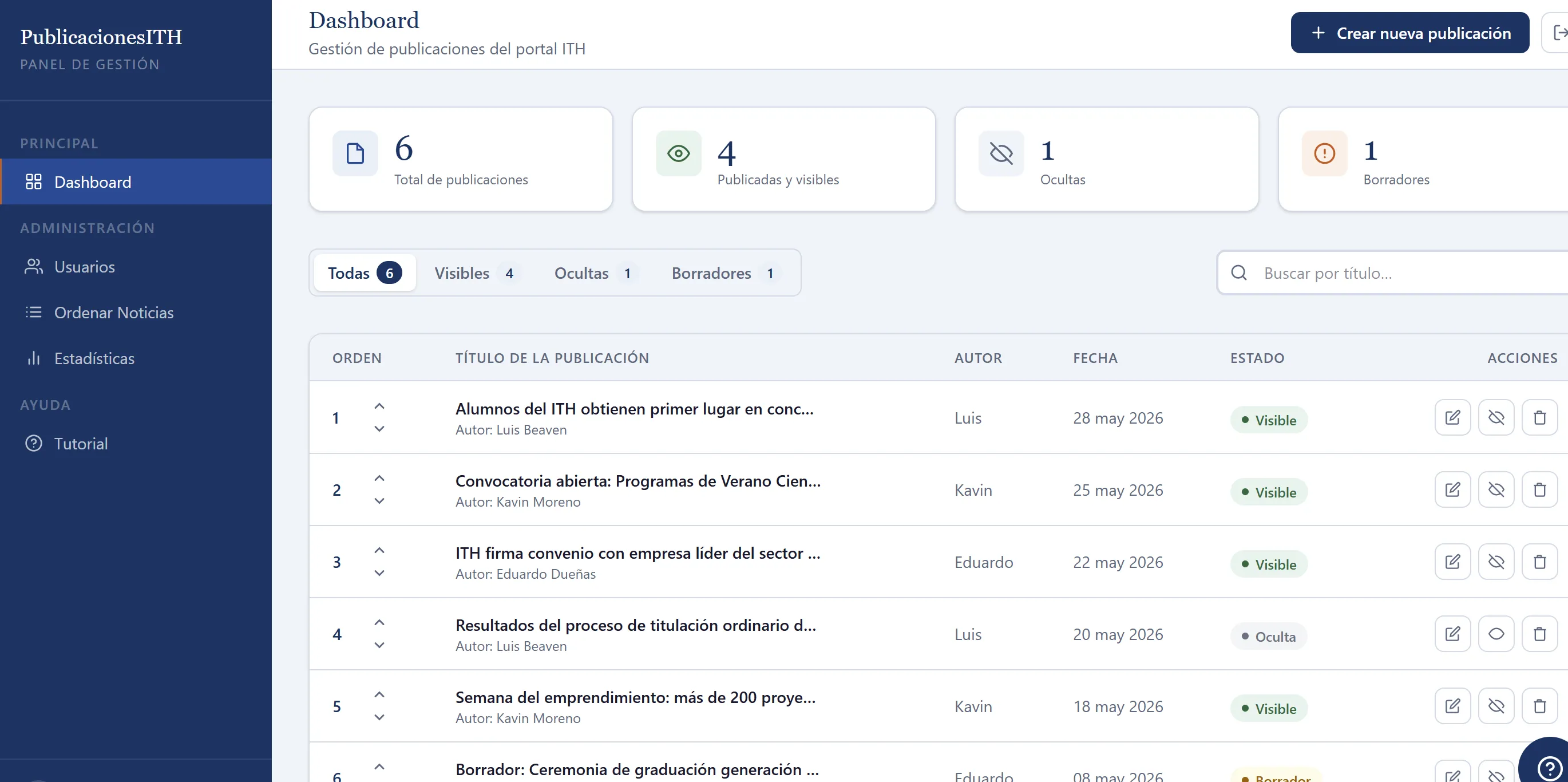Move publication 1 down in order

pos(379,429)
